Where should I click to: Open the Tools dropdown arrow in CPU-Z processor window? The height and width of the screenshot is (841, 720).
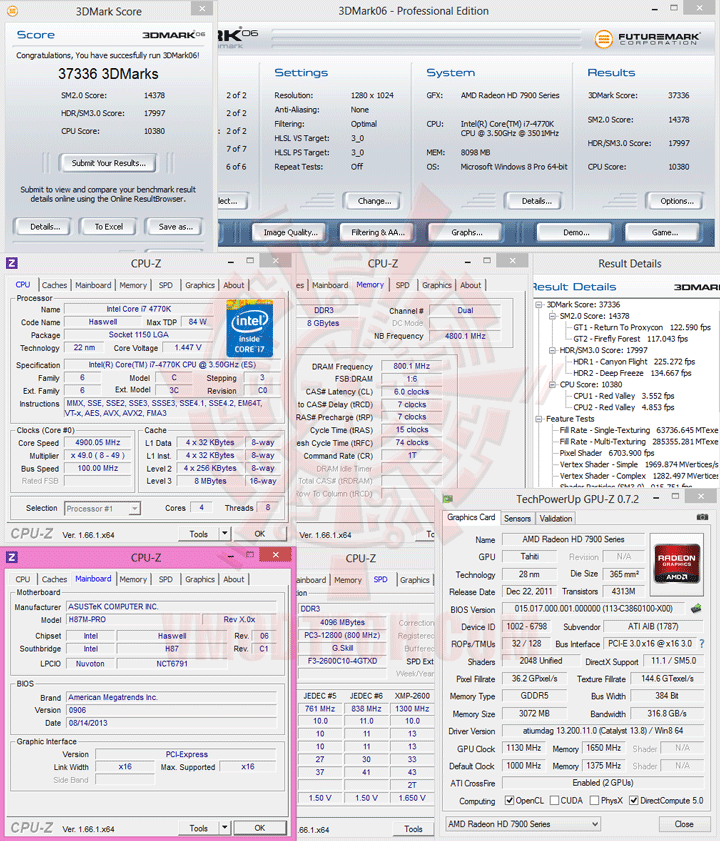(225, 533)
